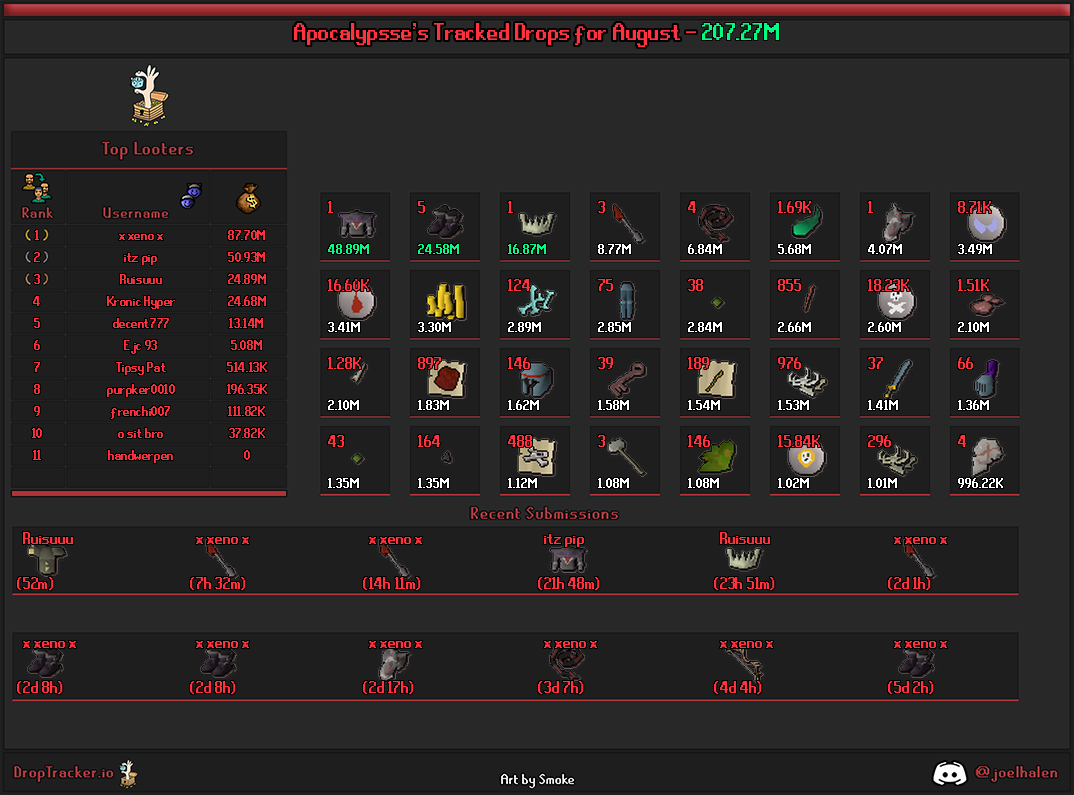
Task: Open the DropTracker.io footer link
Action: pyautogui.click(x=63, y=773)
